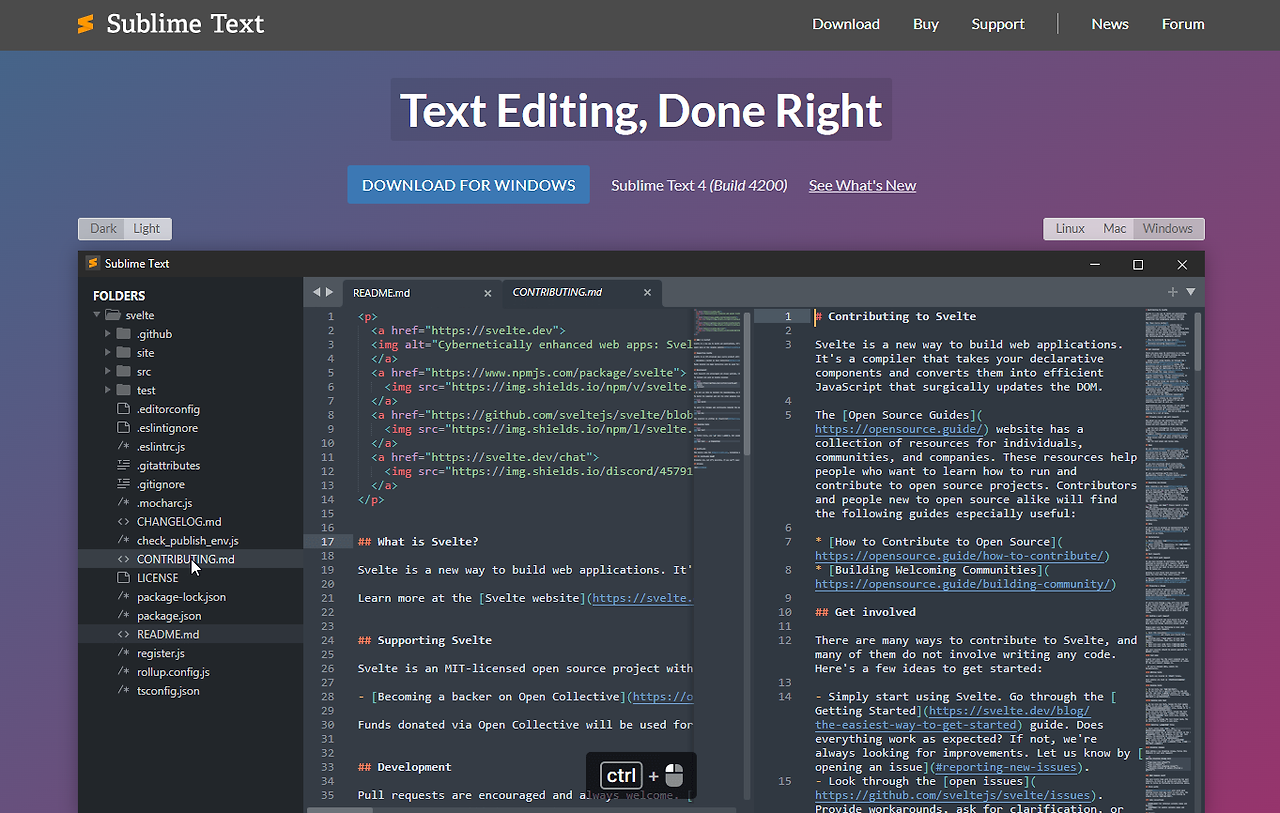Click the file icon beside LICENSE
Screen dimensions: 1280x813
coord(123,578)
